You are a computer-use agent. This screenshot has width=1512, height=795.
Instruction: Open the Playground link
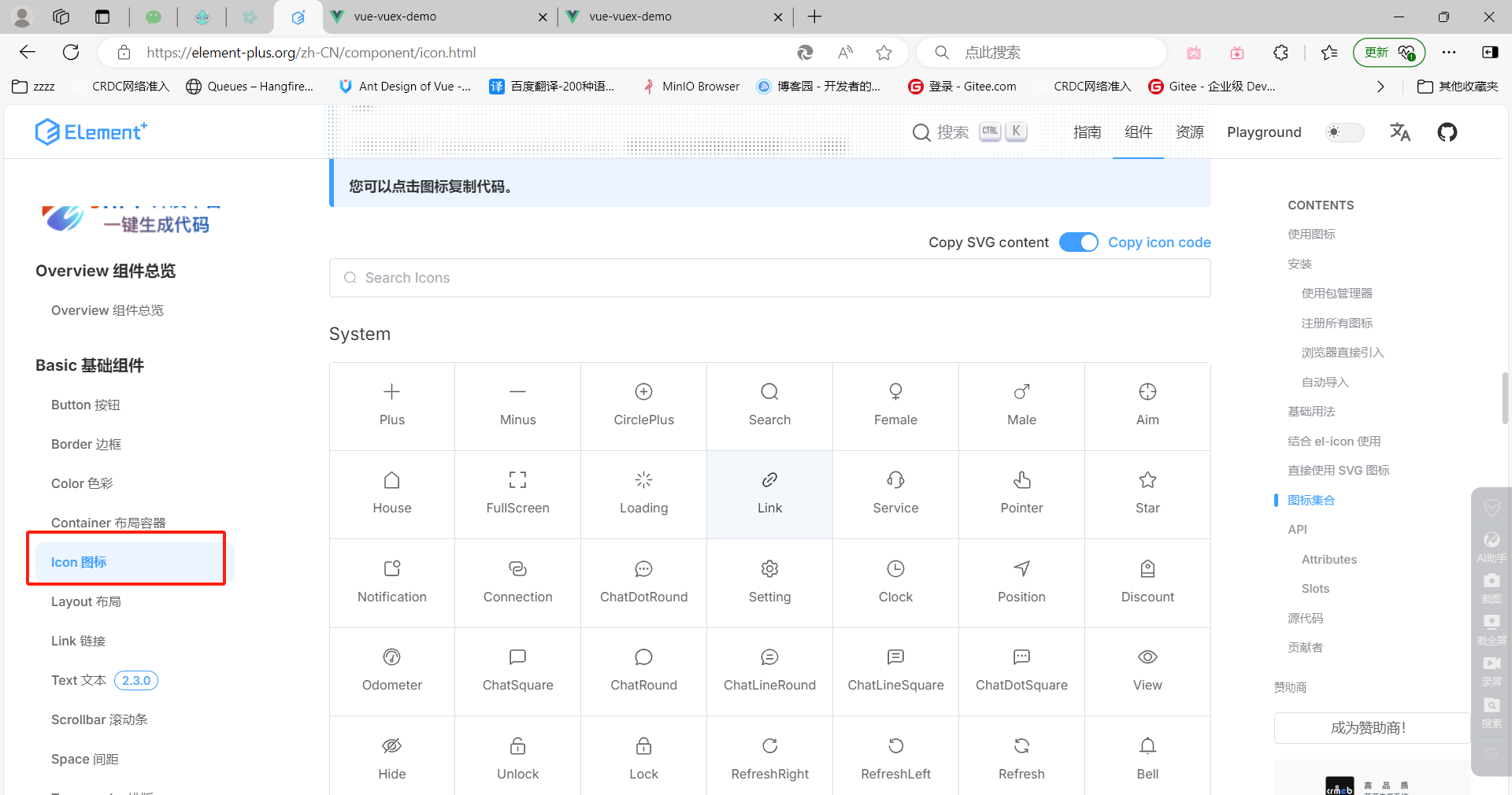point(1264,132)
